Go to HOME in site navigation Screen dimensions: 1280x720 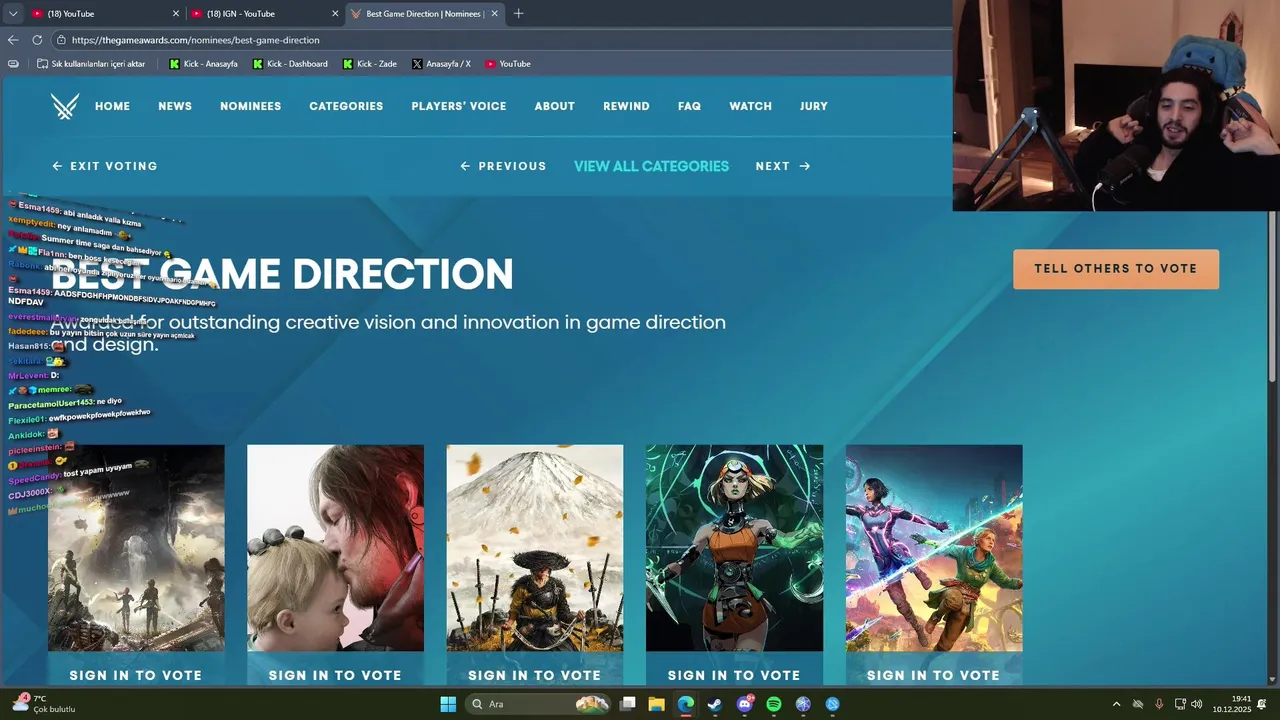pos(112,106)
